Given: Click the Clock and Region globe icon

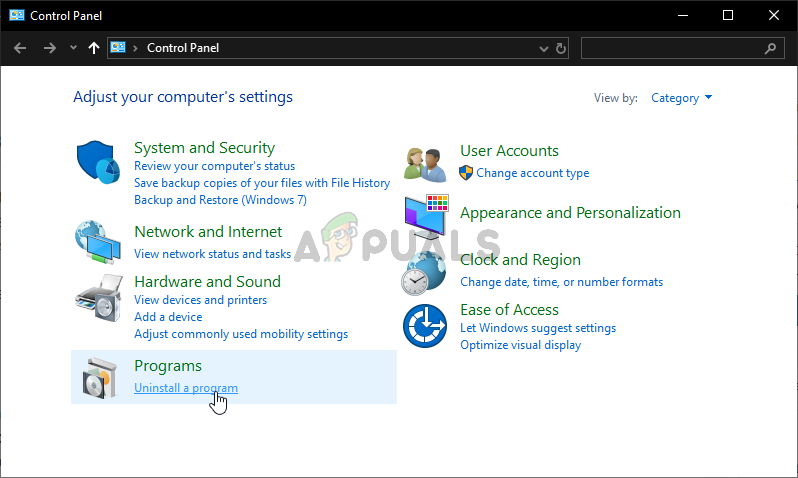Looking at the screenshot, I should pyautogui.click(x=424, y=272).
